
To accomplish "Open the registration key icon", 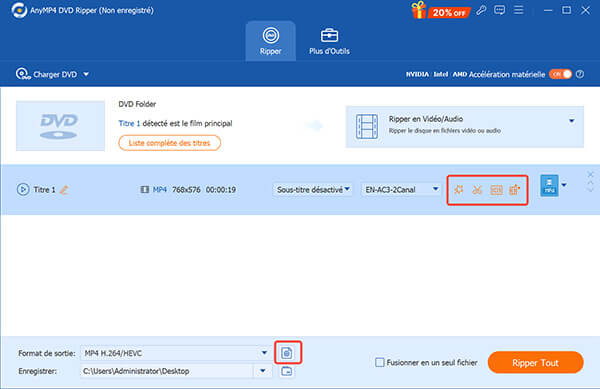I will pyautogui.click(x=481, y=10).
